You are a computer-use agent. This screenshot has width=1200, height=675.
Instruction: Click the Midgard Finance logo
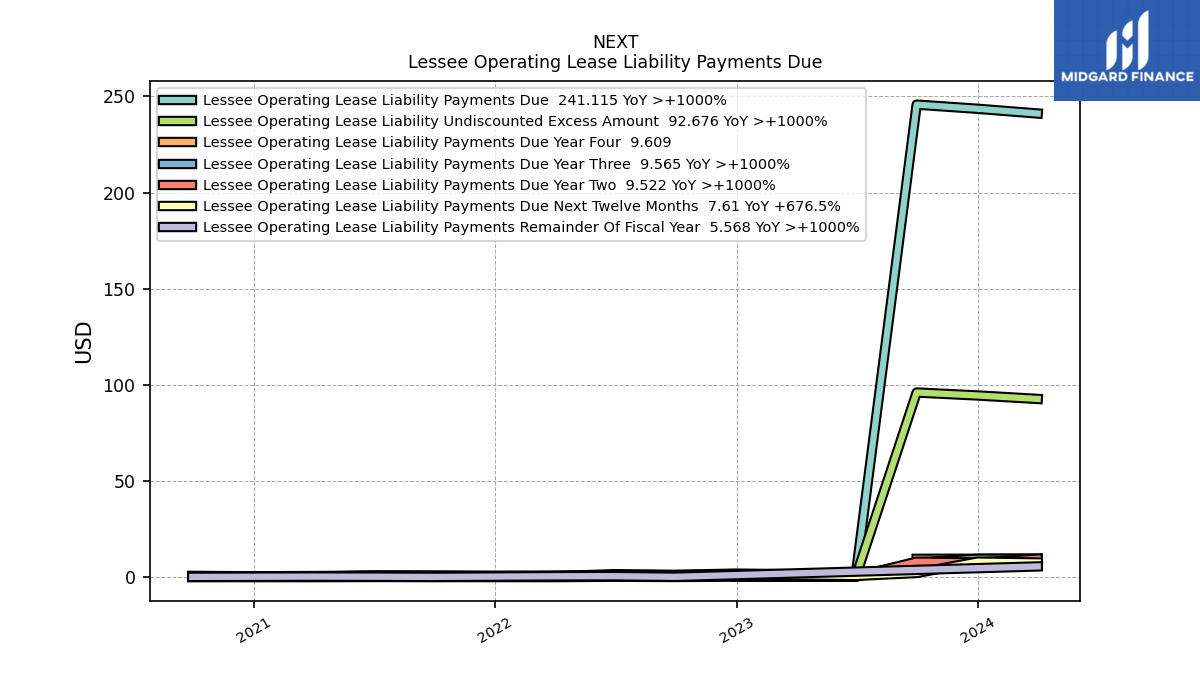1127,50
